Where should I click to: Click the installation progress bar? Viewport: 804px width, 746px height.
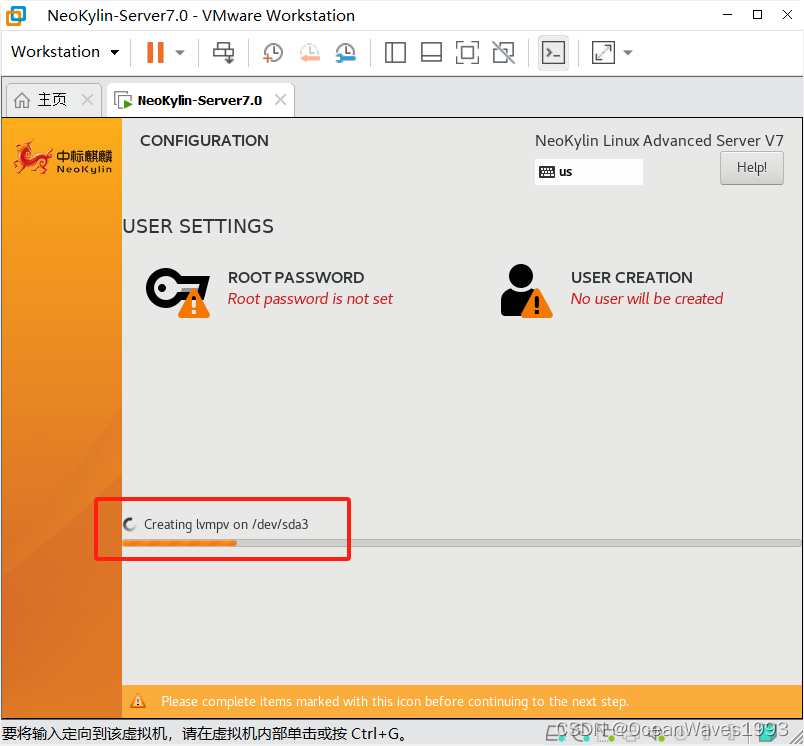[461, 543]
